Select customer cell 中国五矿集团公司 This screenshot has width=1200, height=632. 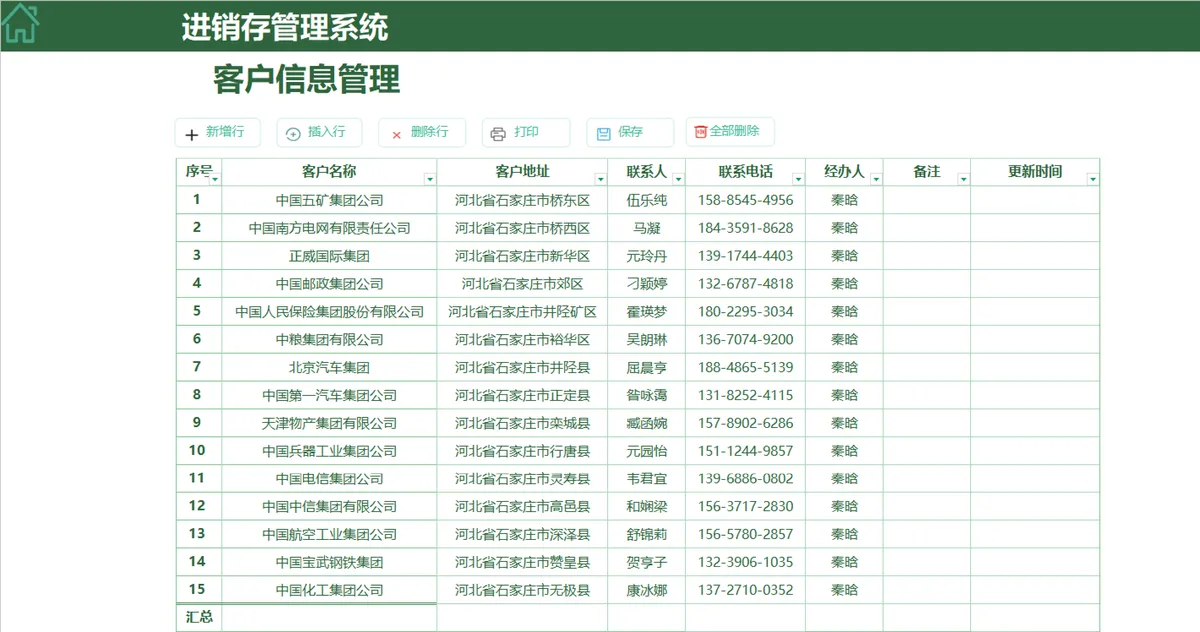tap(329, 200)
